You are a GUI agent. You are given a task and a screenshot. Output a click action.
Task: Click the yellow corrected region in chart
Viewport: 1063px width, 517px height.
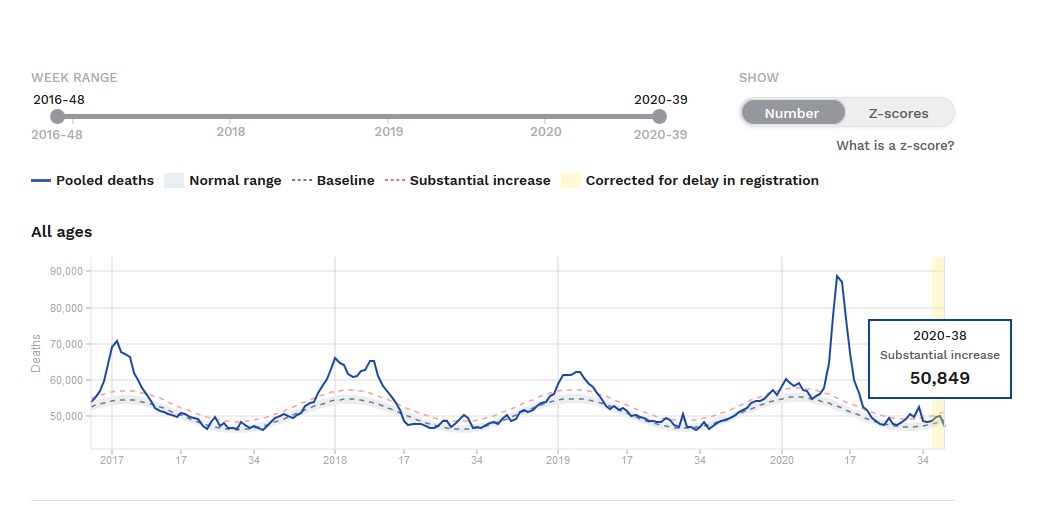point(938,300)
